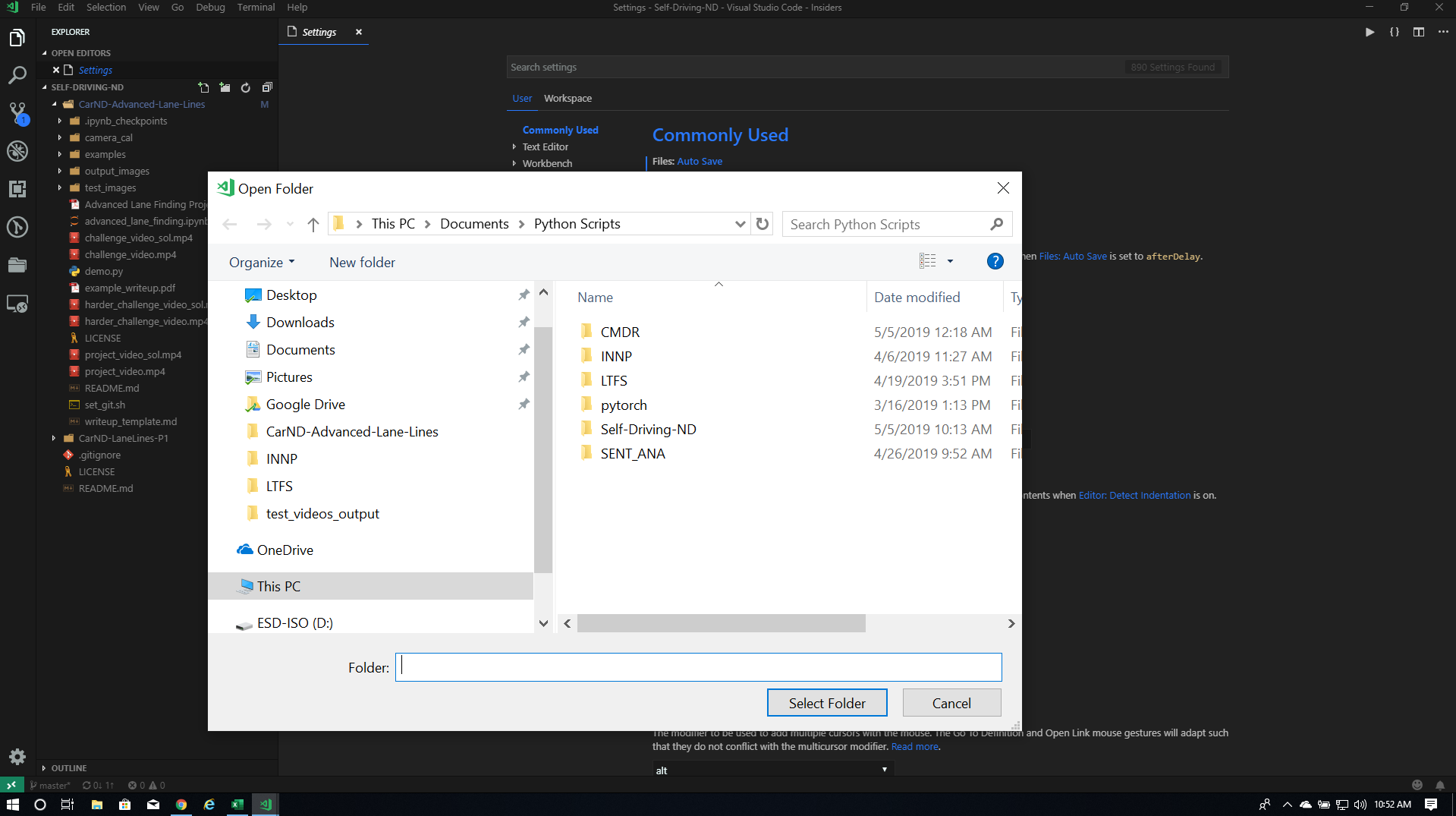Viewport: 1456px width, 816px height.
Task: Click the navigation pane vertical scrollbar
Action: click(543, 449)
